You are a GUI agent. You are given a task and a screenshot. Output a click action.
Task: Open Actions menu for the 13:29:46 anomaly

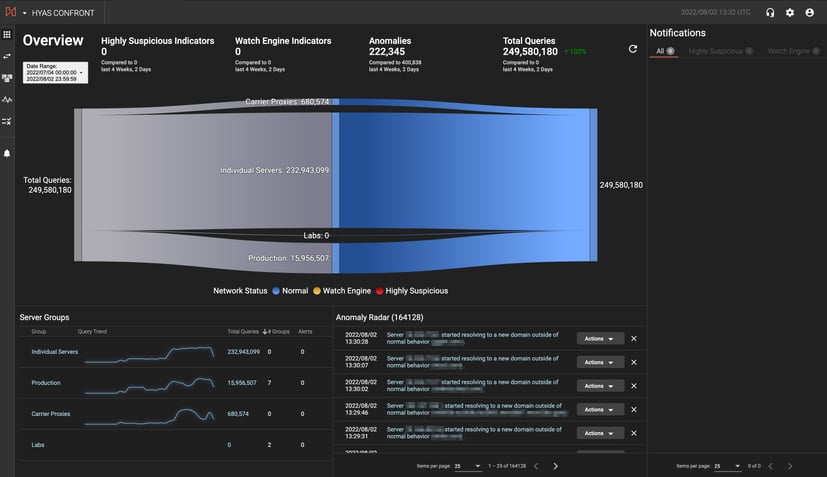[x=600, y=409]
